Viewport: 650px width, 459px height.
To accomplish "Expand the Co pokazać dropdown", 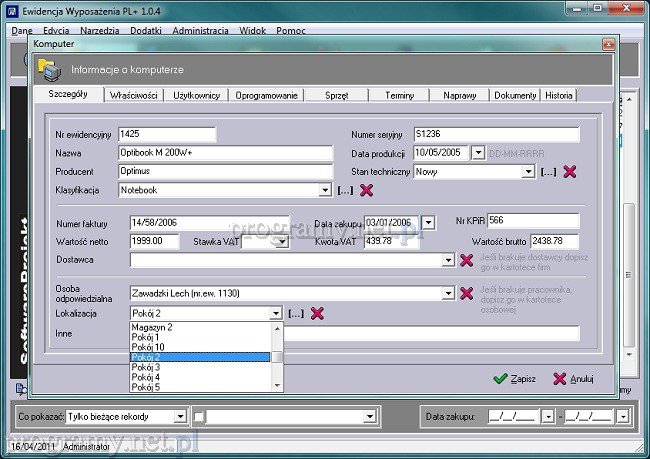I will coord(180,416).
